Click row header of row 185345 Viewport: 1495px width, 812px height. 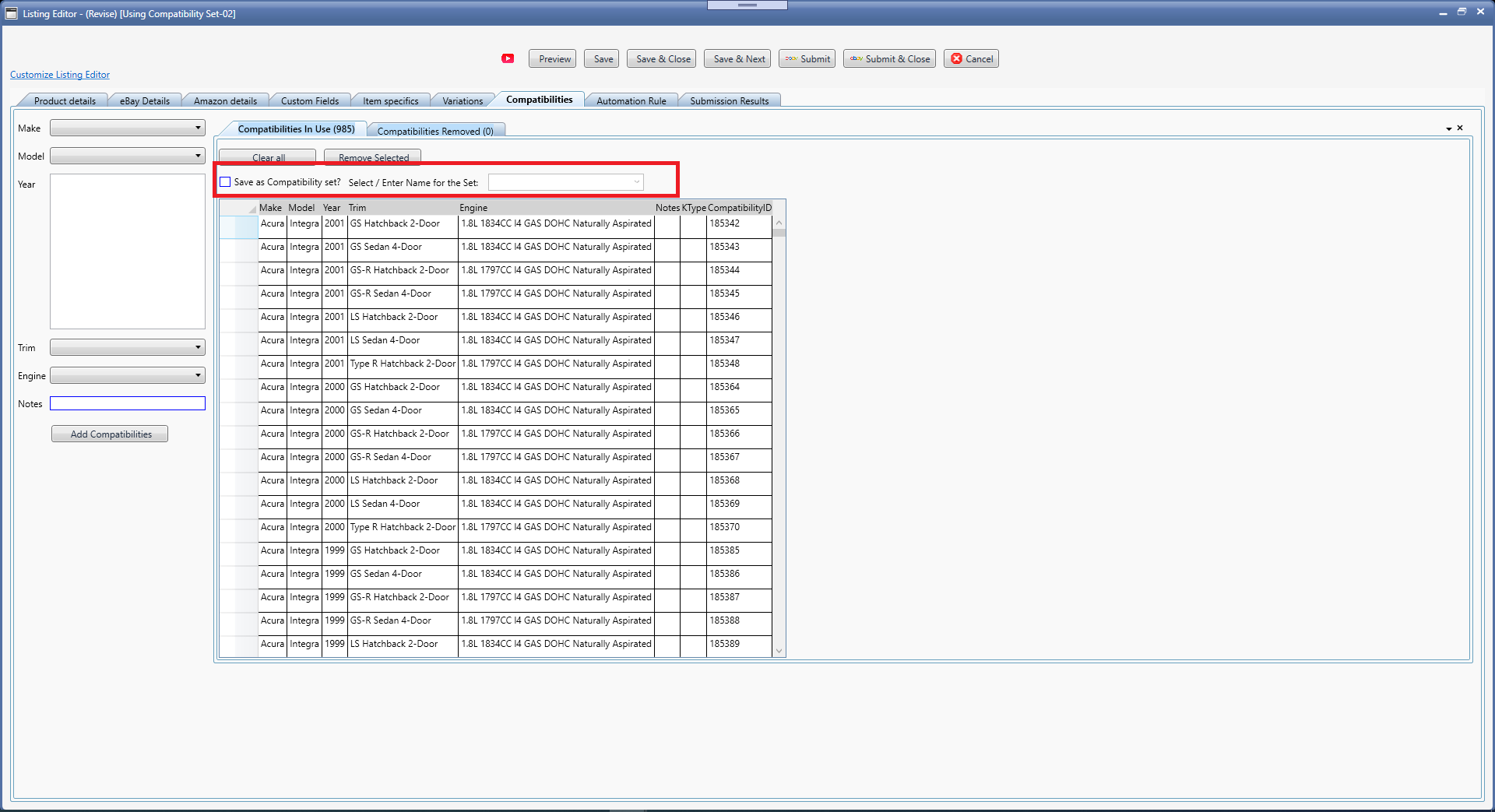point(238,297)
